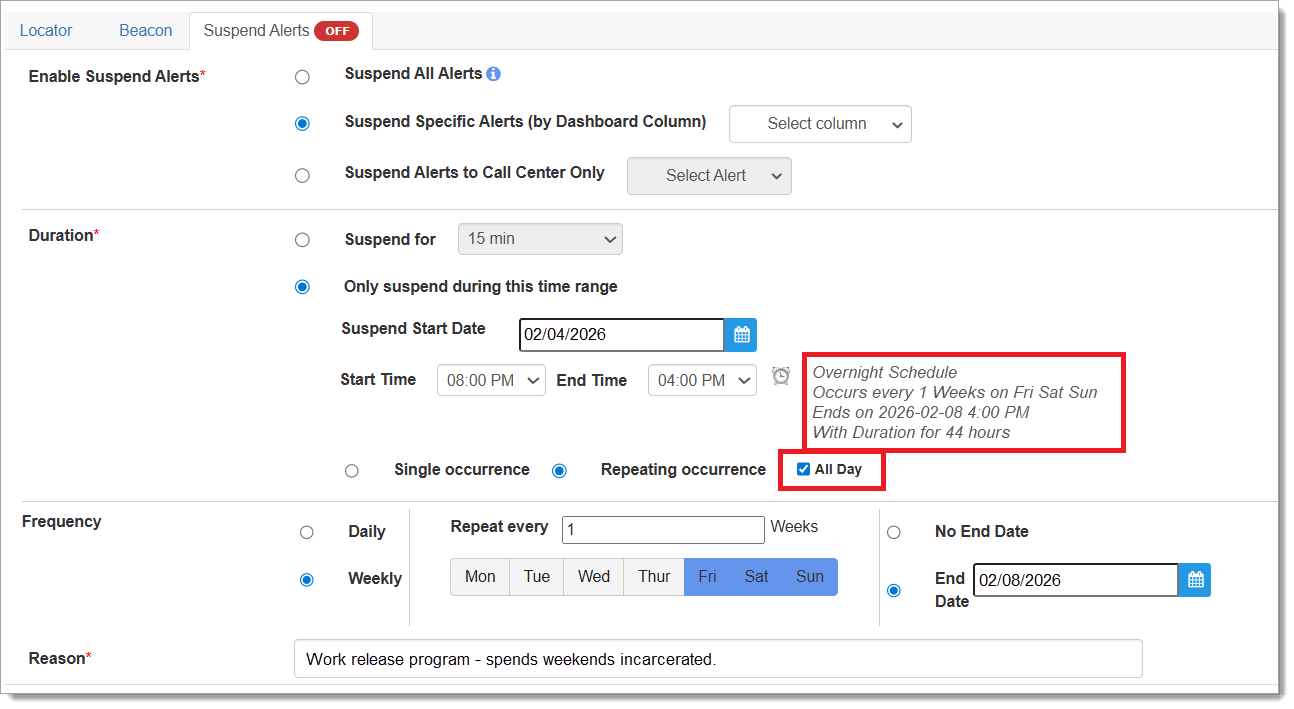The height and width of the screenshot is (709, 1294).
Task: Click the OFF badge on Suspend Alerts tab
Action: click(x=336, y=31)
